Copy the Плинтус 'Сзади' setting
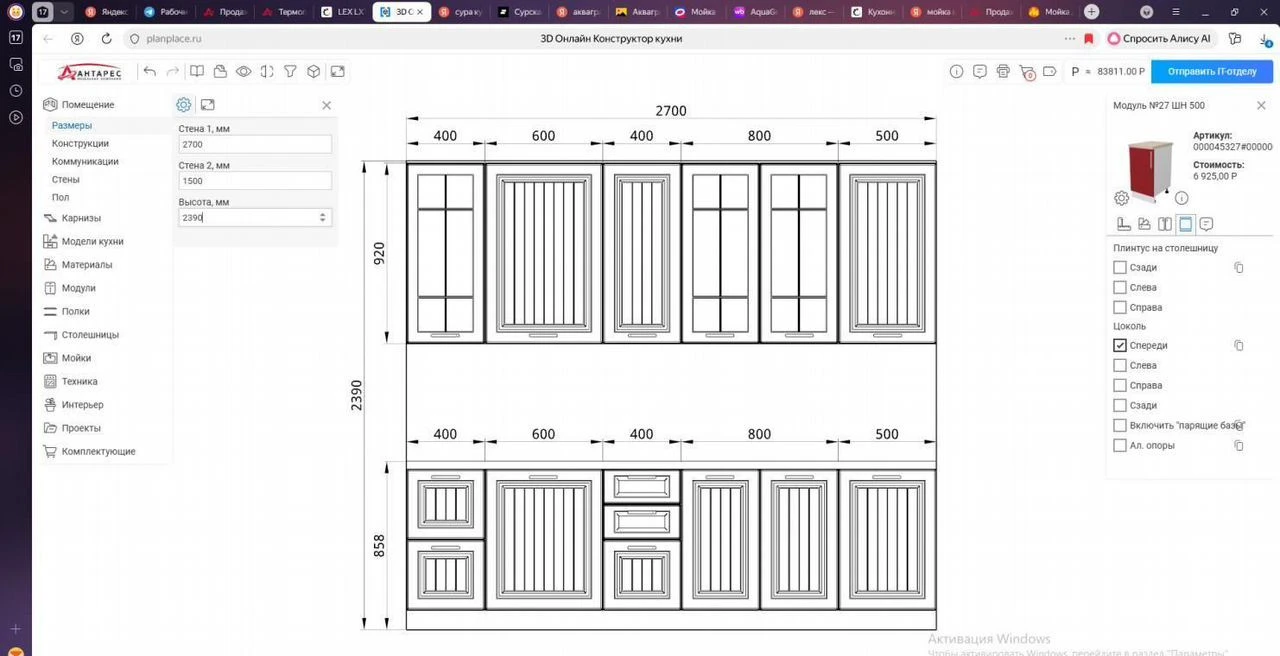This screenshot has width=1280, height=656. point(1239,268)
